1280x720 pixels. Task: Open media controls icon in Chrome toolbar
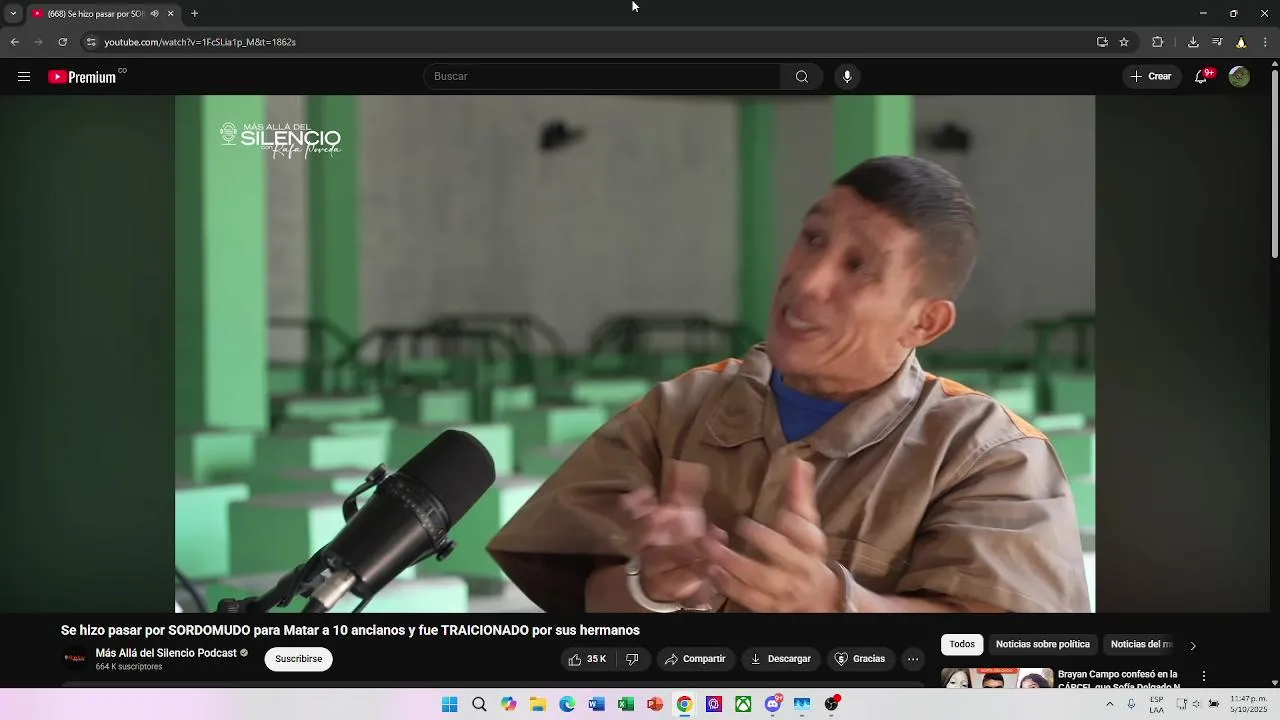pos(1217,42)
